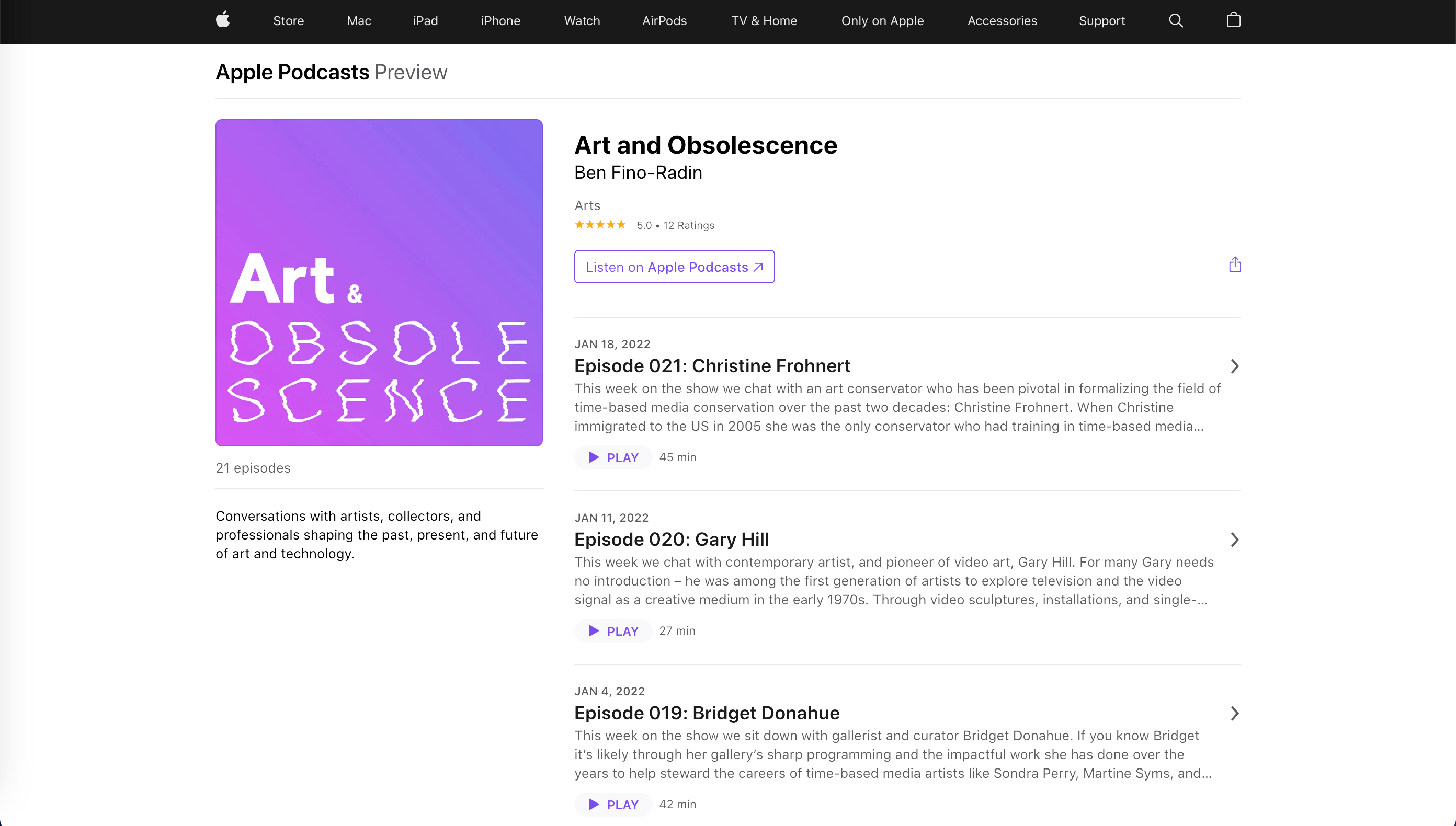Click the JAN 4, 2022 date
This screenshot has height=826, width=1456.
point(609,692)
